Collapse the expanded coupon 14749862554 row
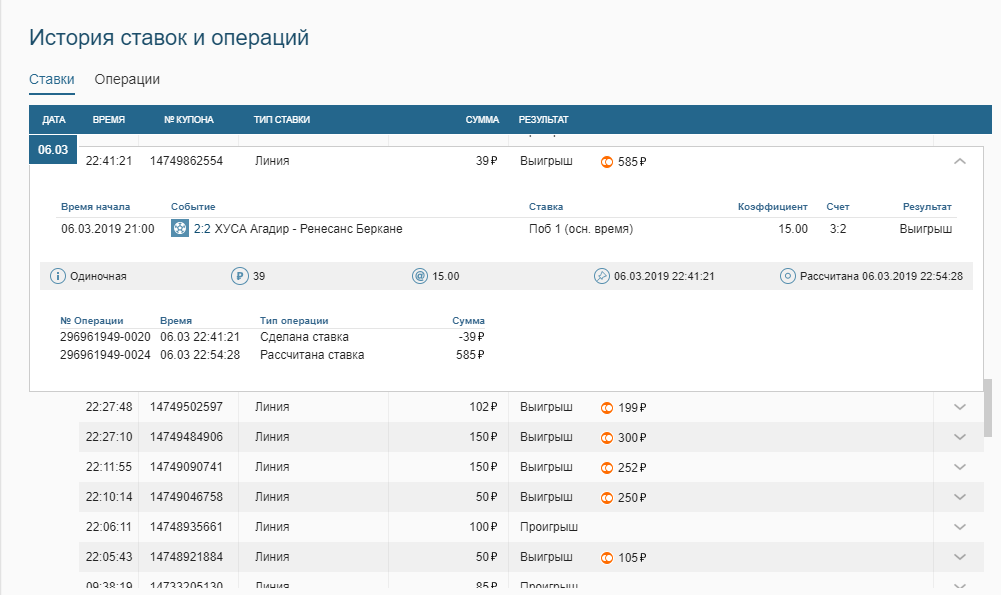1001x595 pixels. click(x=960, y=161)
